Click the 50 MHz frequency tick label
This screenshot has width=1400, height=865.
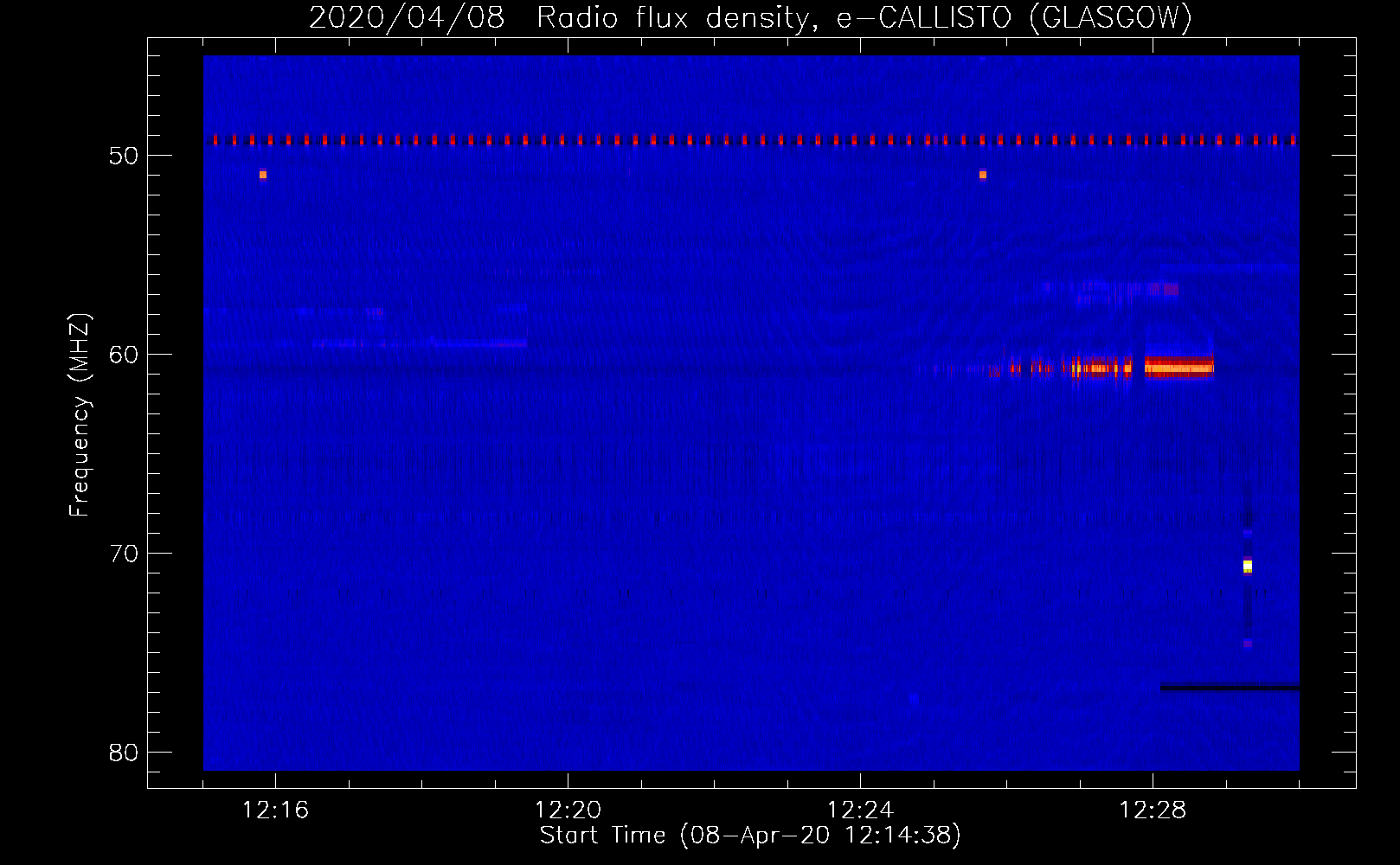(x=124, y=156)
